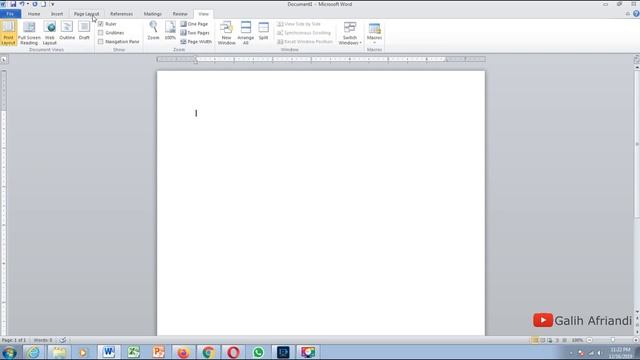Open Full Screen Reading view

click(x=29, y=33)
